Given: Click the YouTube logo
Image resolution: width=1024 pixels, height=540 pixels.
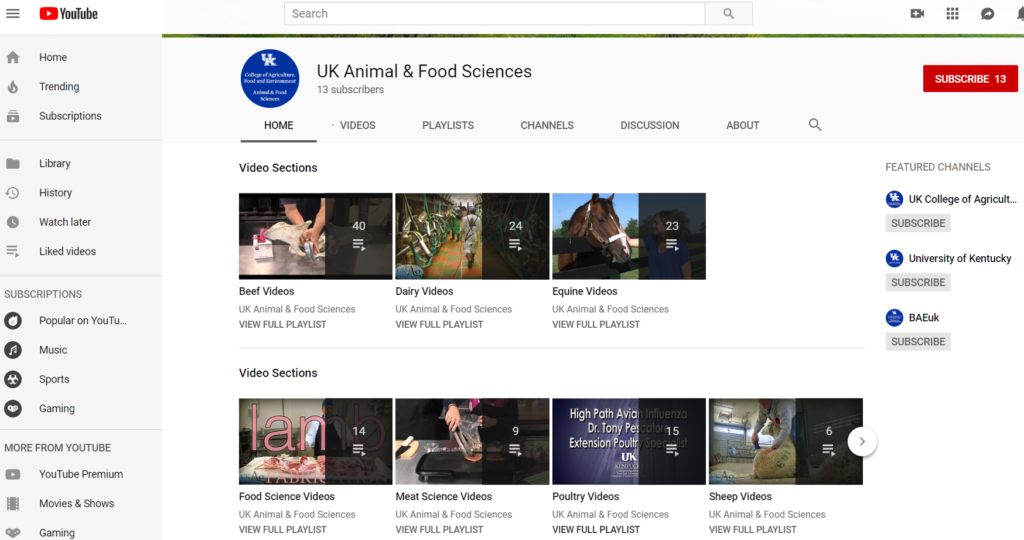Looking at the screenshot, I should 69,14.
